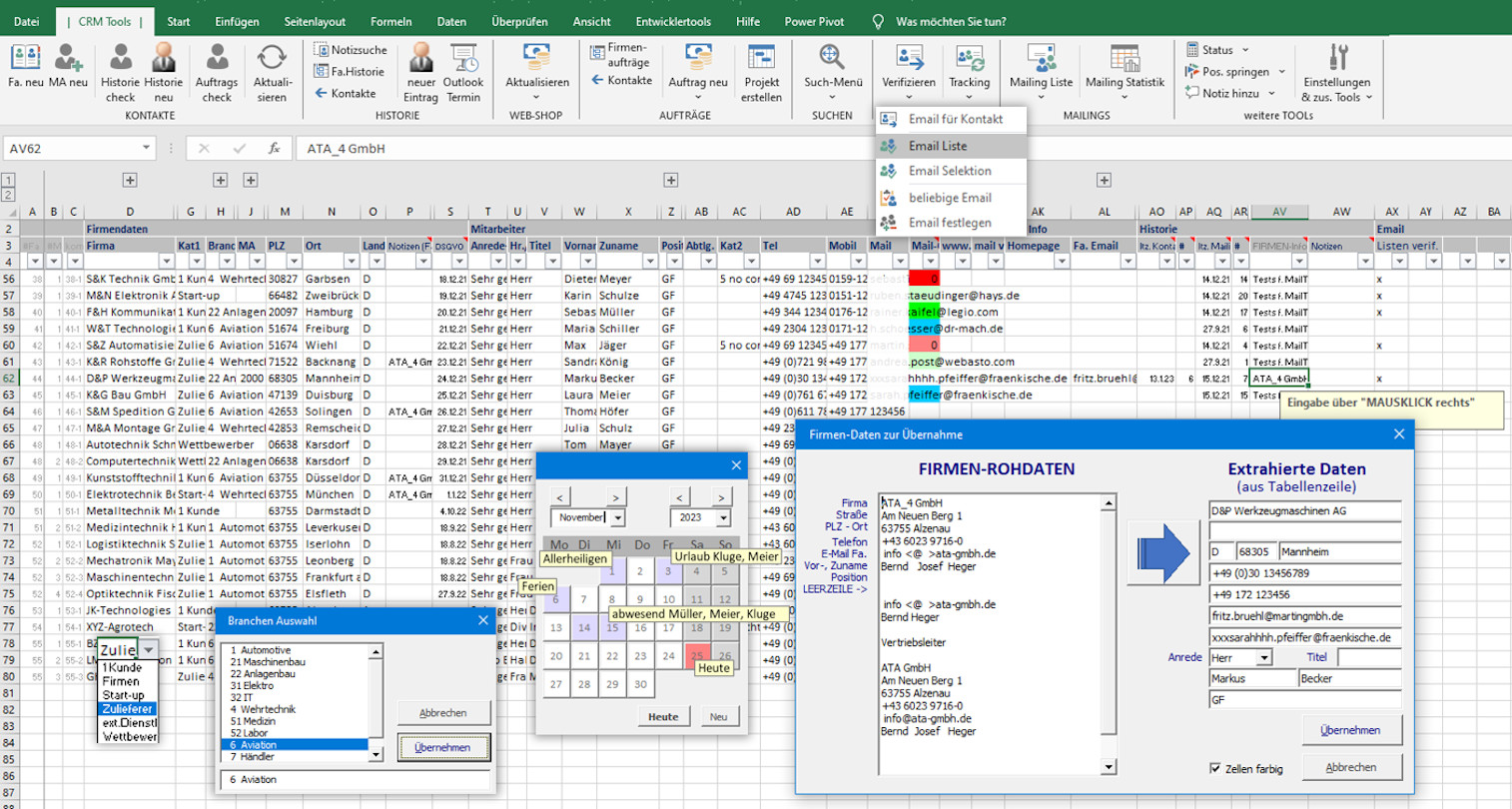Switch to the Formeln tab
This screenshot has width=1512, height=809.
[x=390, y=21]
